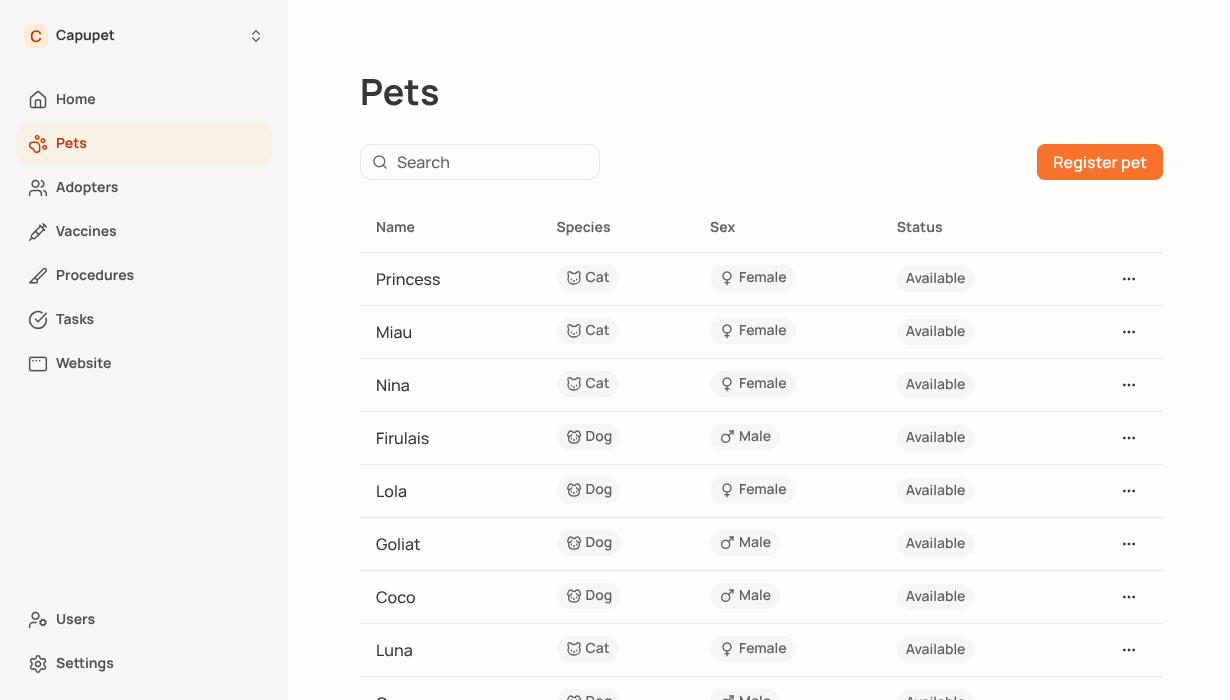Click the Species column header
This screenshot has width=1230, height=700.
[583, 227]
